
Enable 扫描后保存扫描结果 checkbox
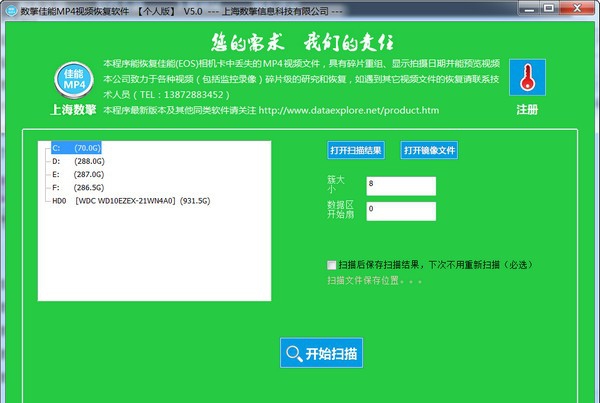pos(332,265)
